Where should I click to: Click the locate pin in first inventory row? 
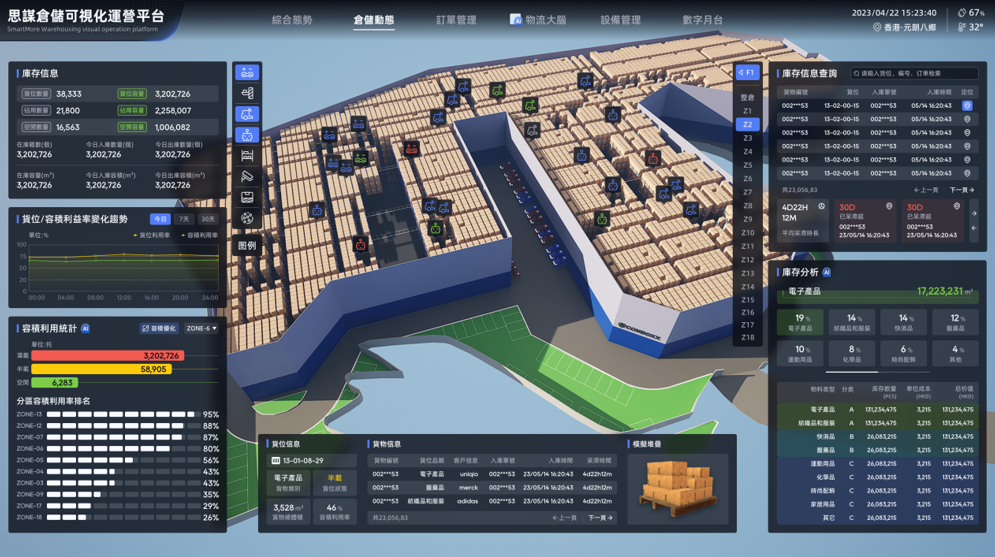[967, 106]
